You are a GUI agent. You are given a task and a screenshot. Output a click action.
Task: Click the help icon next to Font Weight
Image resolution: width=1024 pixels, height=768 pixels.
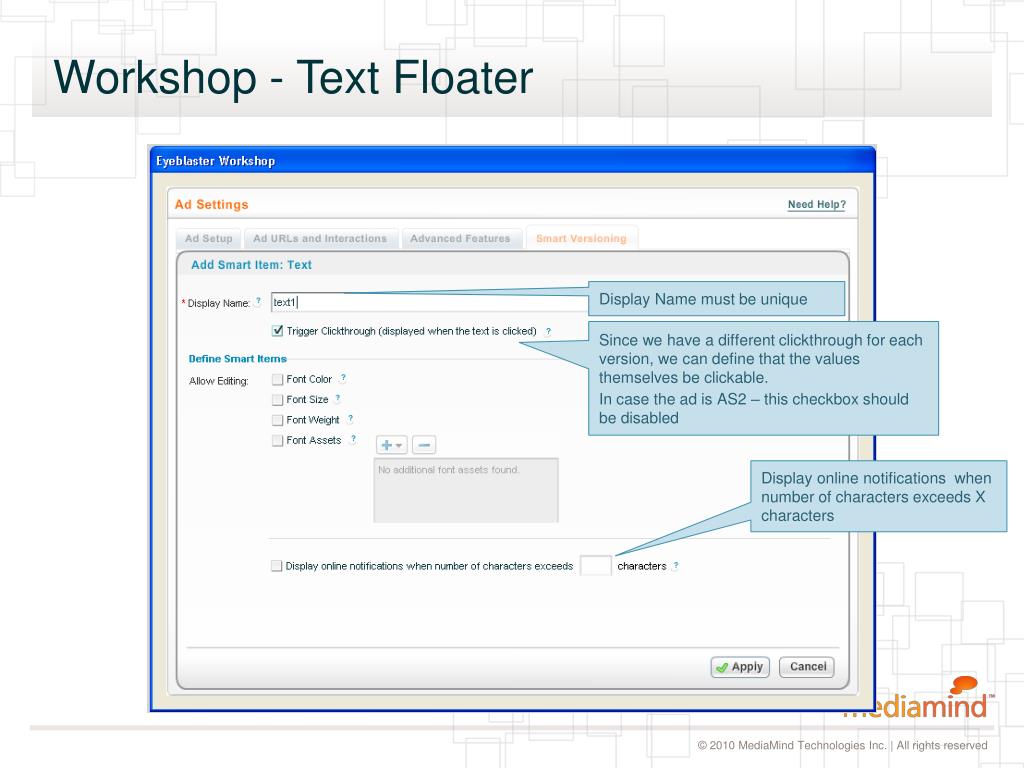coord(350,419)
